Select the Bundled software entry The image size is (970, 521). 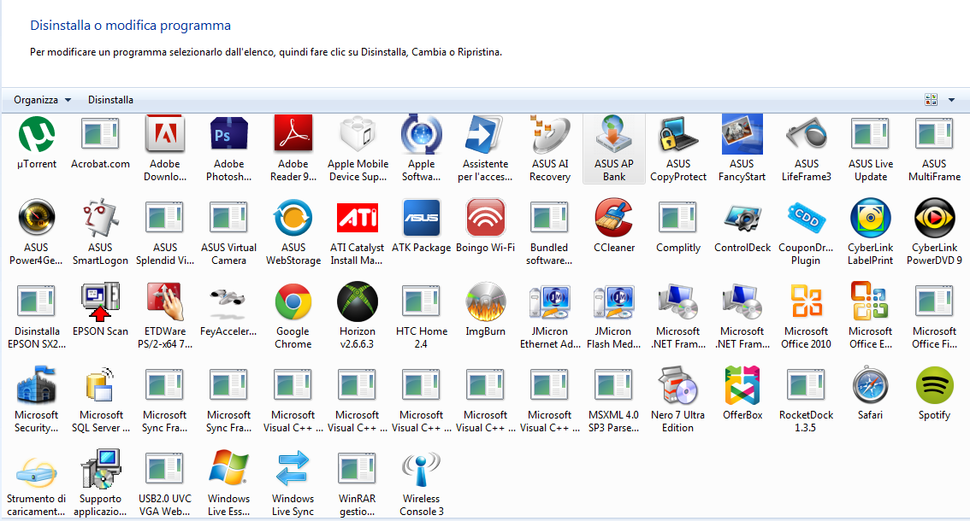click(549, 233)
